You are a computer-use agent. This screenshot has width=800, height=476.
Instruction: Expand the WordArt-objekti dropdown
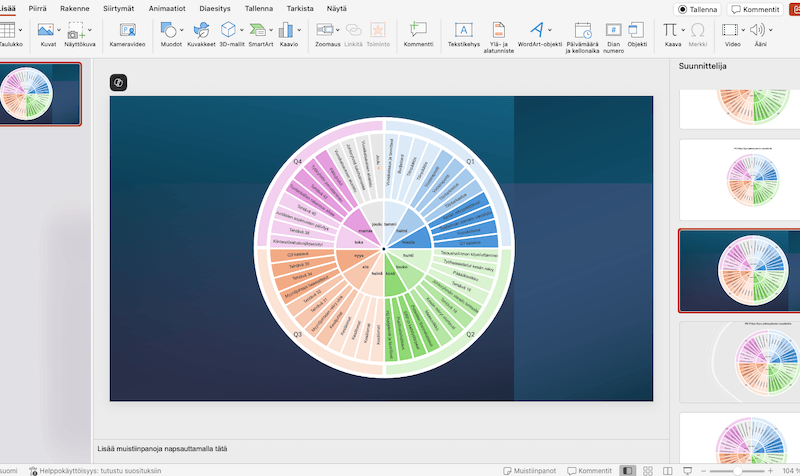pos(551,30)
